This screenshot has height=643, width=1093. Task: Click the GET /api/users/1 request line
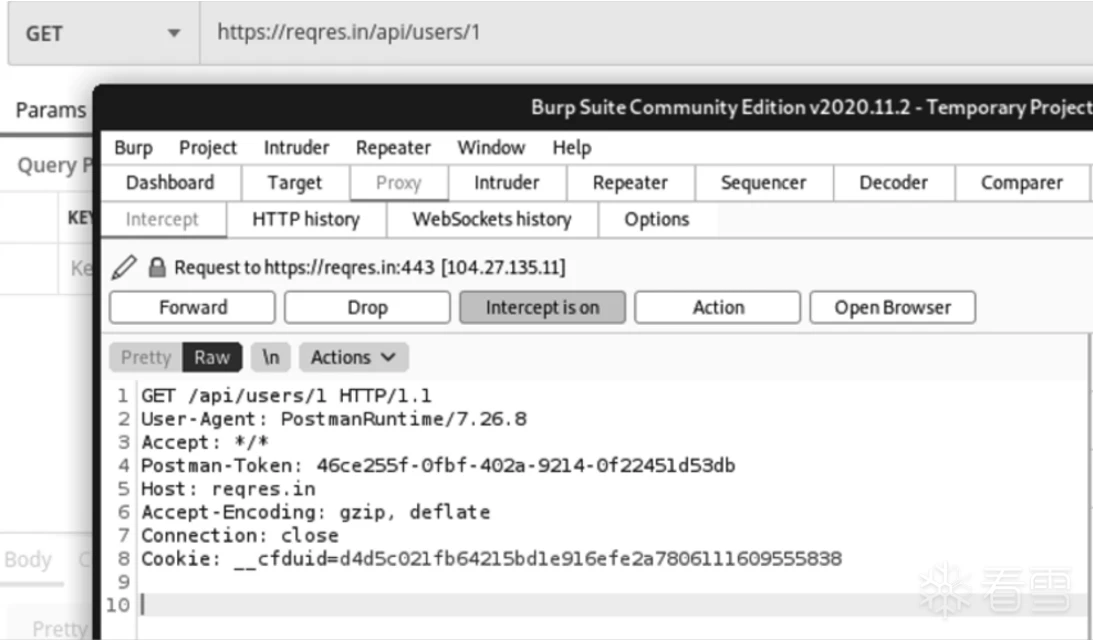[x=286, y=396]
